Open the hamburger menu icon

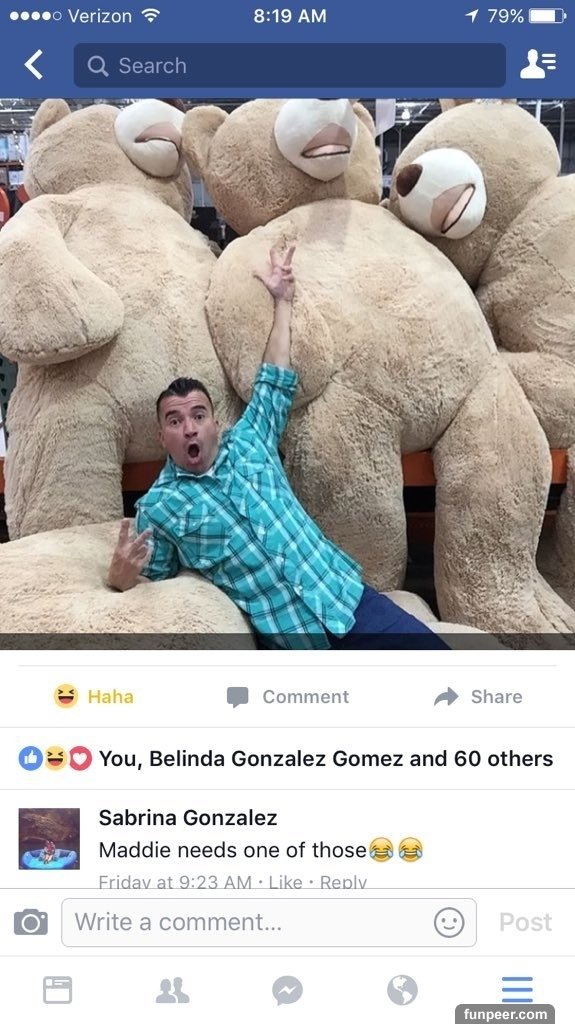[x=518, y=989]
